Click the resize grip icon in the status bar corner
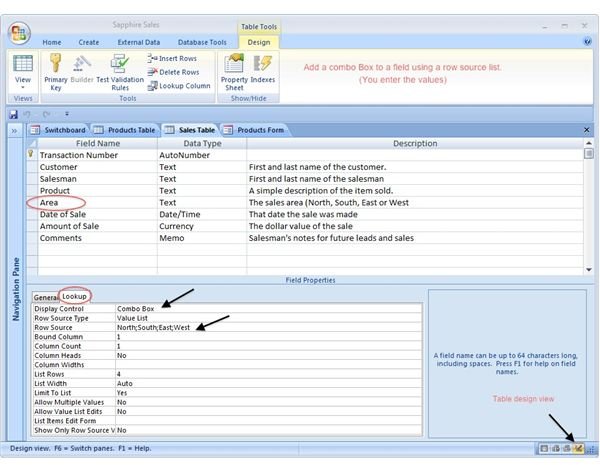This screenshot has width=600, height=465. click(x=591, y=449)
